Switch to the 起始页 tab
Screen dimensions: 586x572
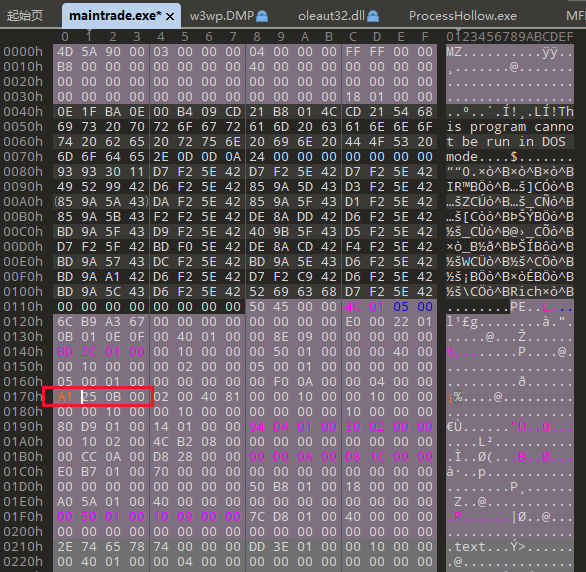(25, 16)
